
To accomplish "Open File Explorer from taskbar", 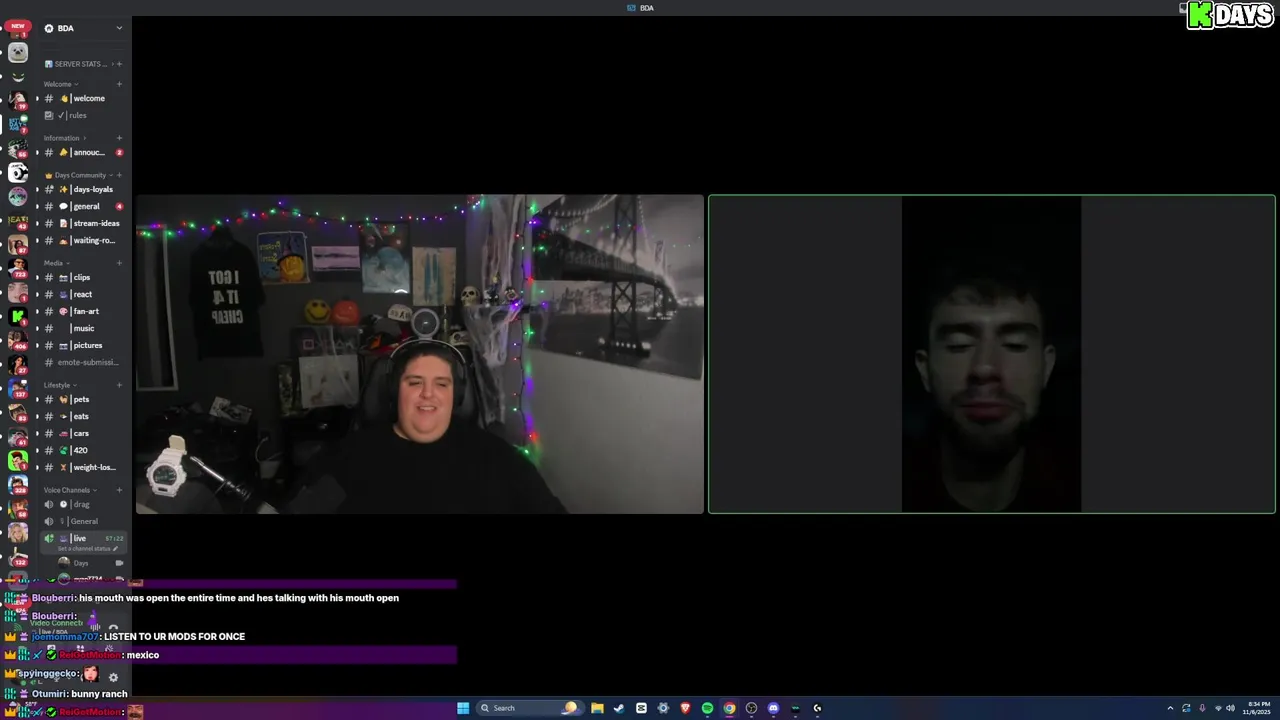I will (x=597, y=708).
